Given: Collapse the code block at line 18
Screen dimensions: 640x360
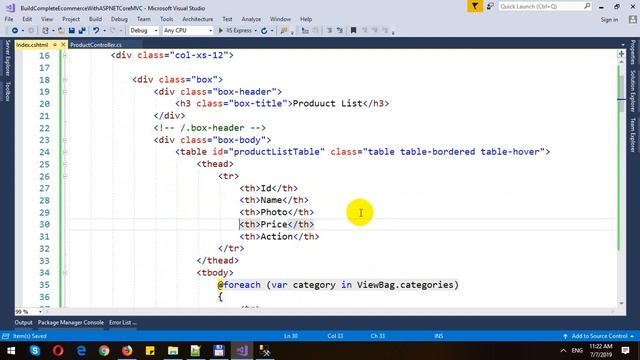Looking at the screenshot, I should pos(65,80).
